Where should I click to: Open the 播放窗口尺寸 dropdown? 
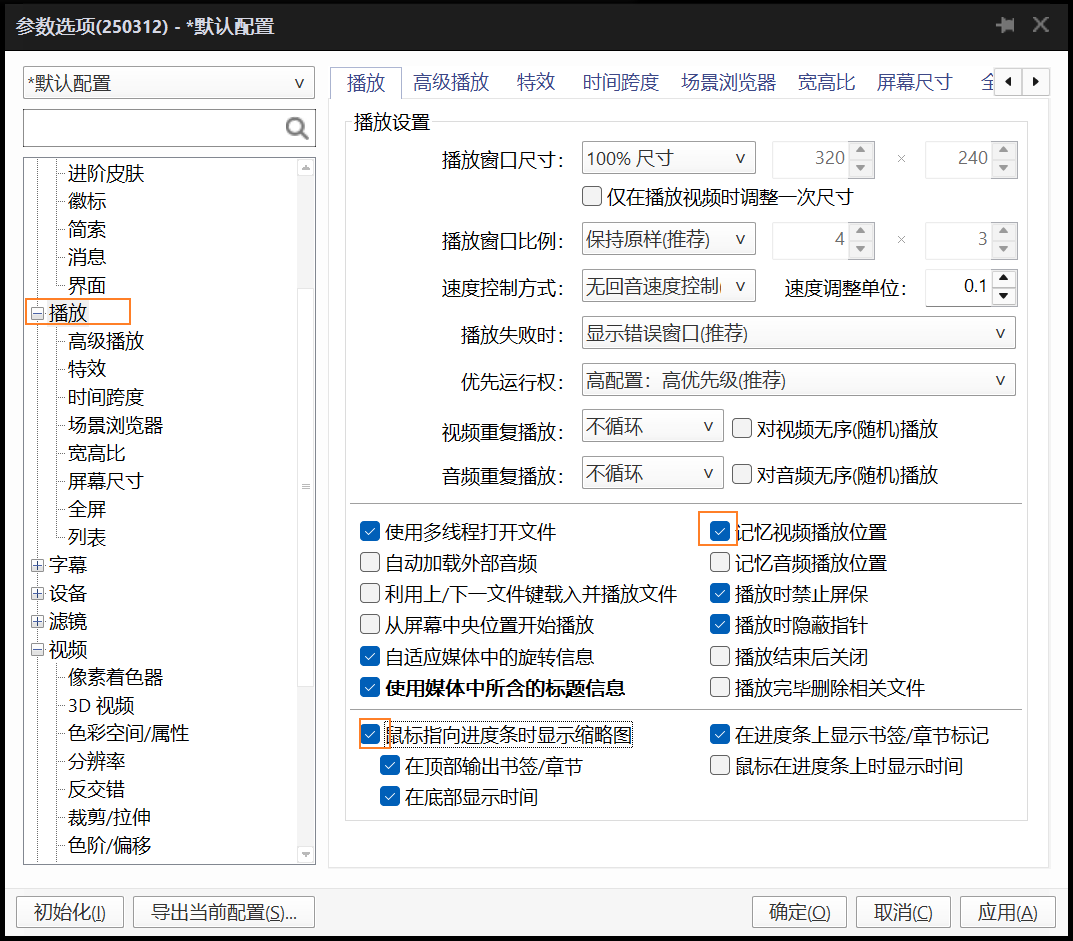(669, 158)
